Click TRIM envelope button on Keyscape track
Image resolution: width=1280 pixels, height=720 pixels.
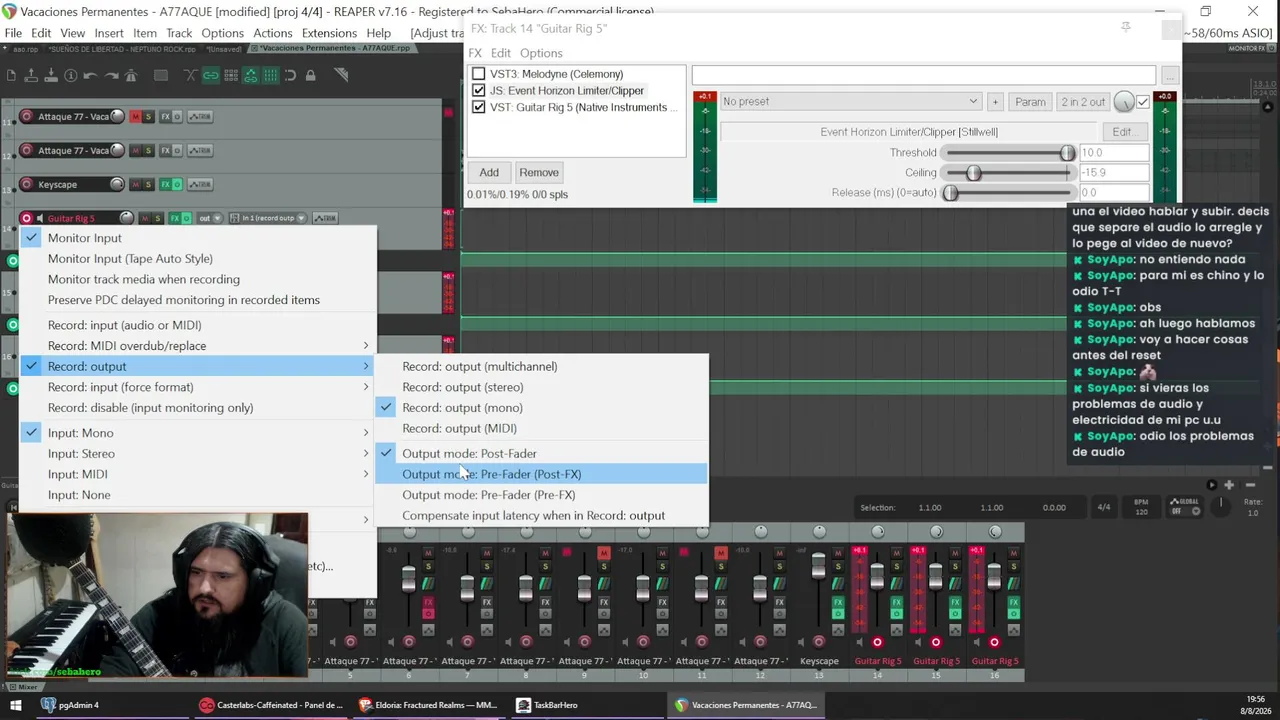coord(200,184)
